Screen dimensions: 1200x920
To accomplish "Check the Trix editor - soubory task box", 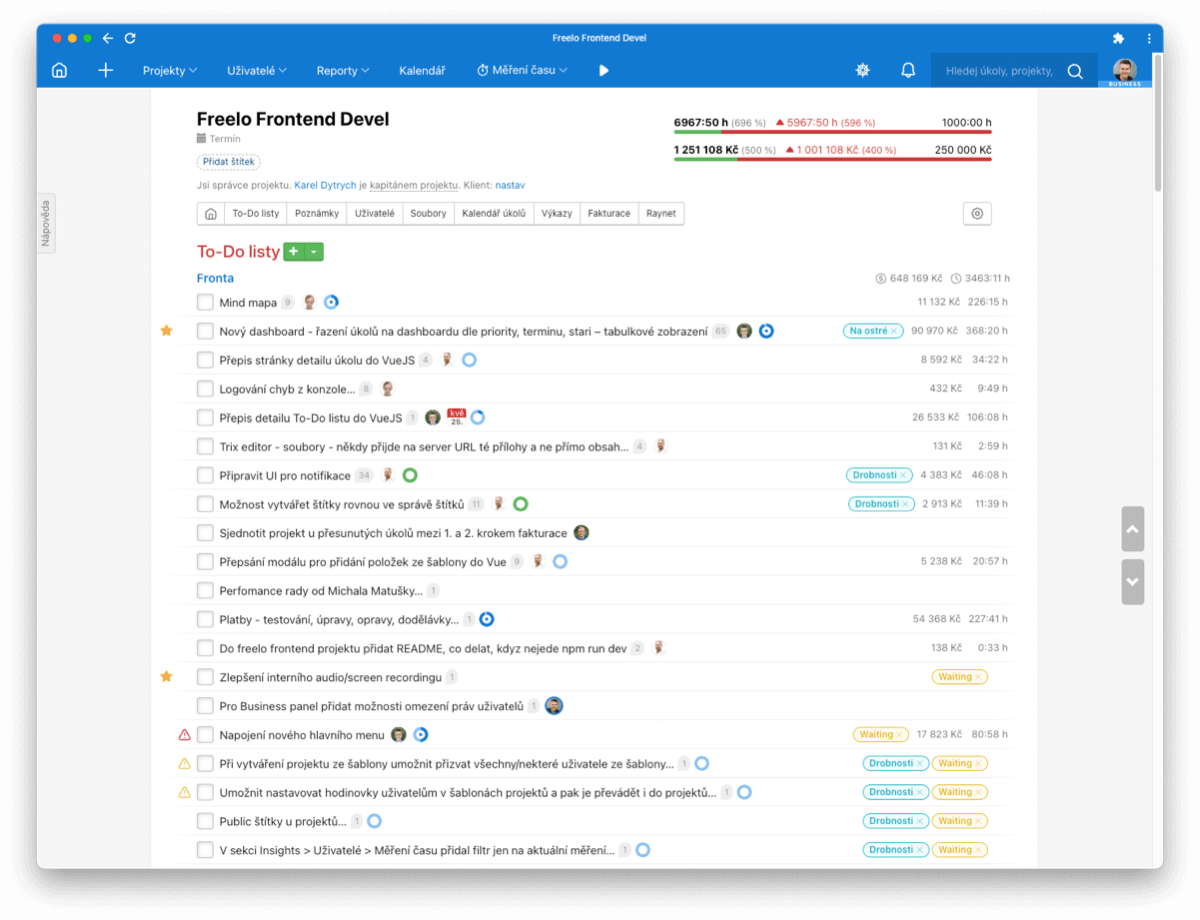I will click(205, 446).
